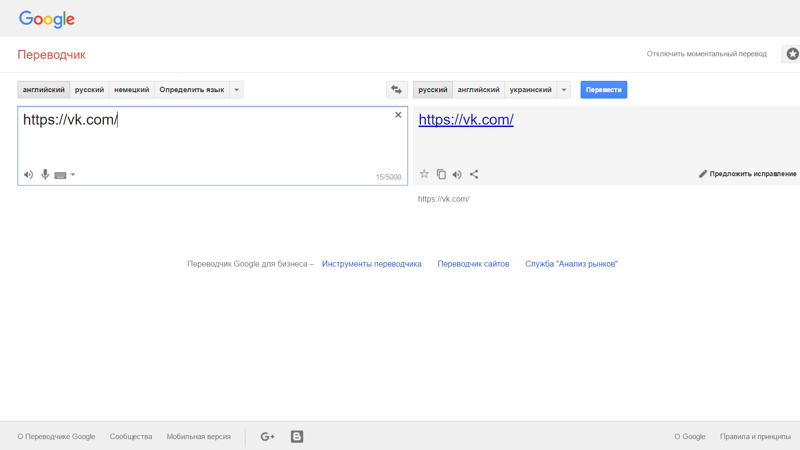This screenshot has width=800, height=450.
Task: Select английский as the target language
Action: pos(479,90)
